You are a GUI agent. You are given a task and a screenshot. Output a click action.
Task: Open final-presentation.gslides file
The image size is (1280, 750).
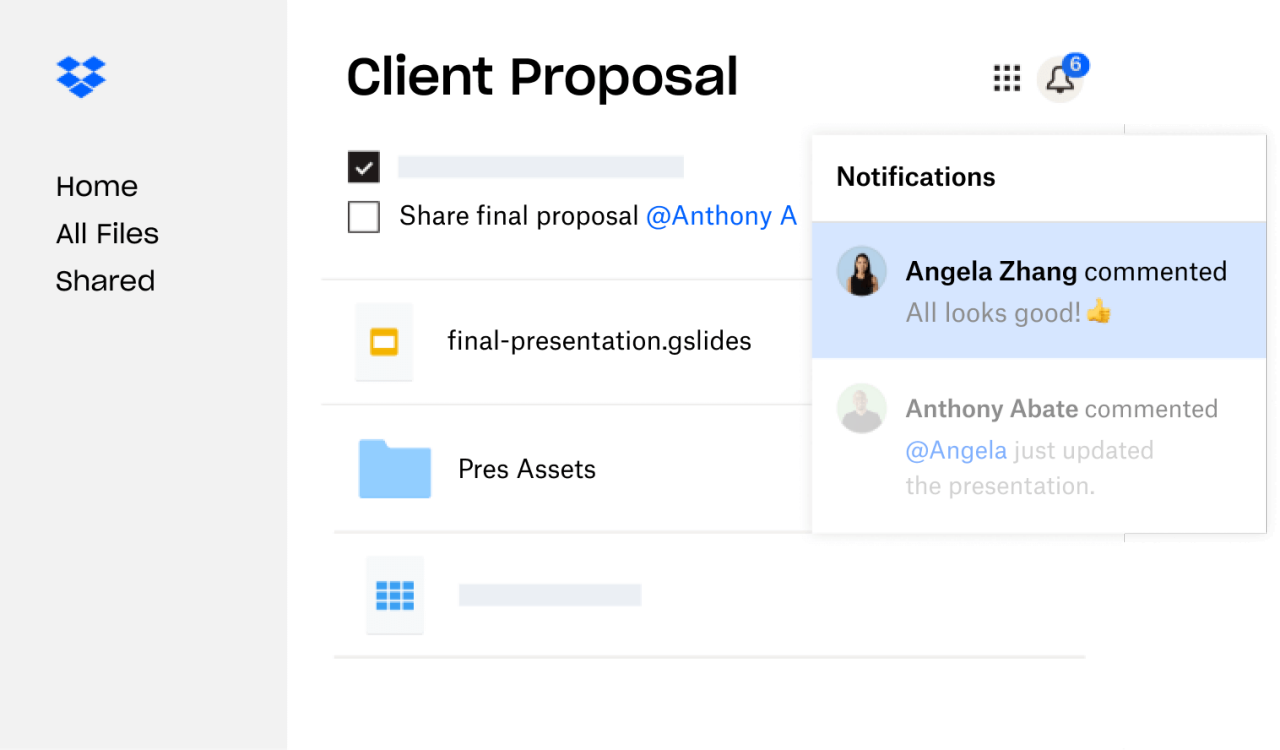599,342
